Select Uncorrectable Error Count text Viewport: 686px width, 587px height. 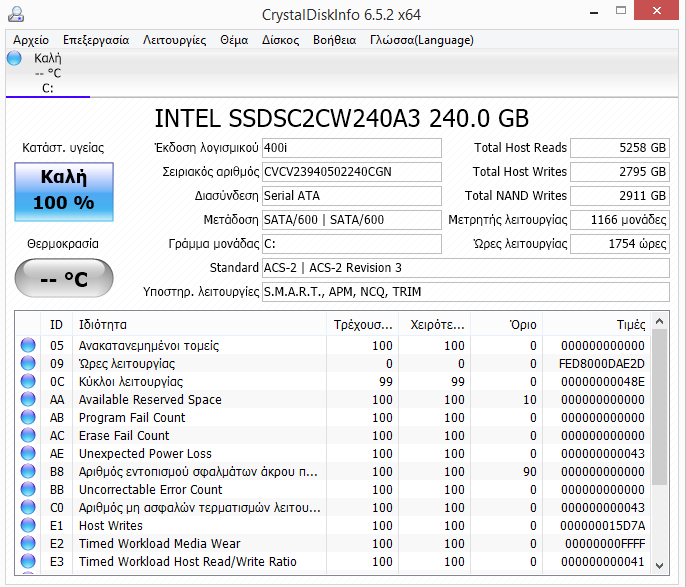click(150, 489)
